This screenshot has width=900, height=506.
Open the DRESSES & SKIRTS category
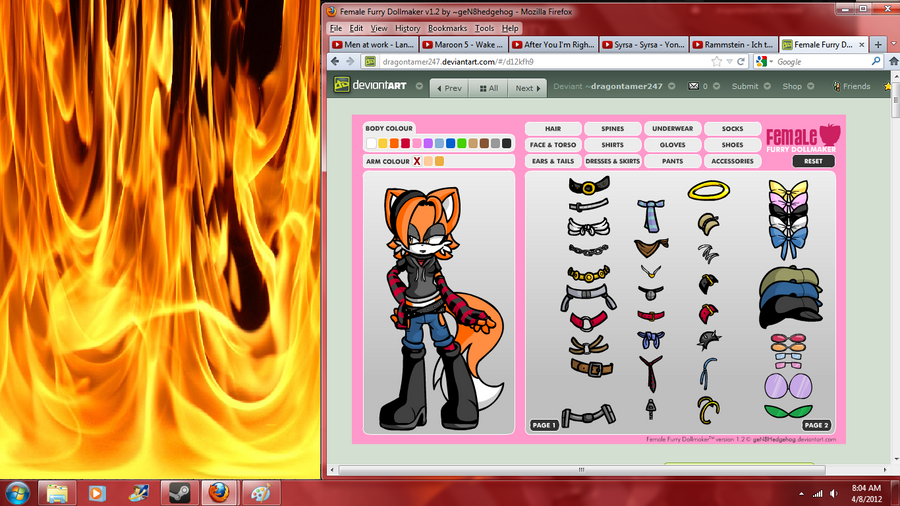point(612,161)
